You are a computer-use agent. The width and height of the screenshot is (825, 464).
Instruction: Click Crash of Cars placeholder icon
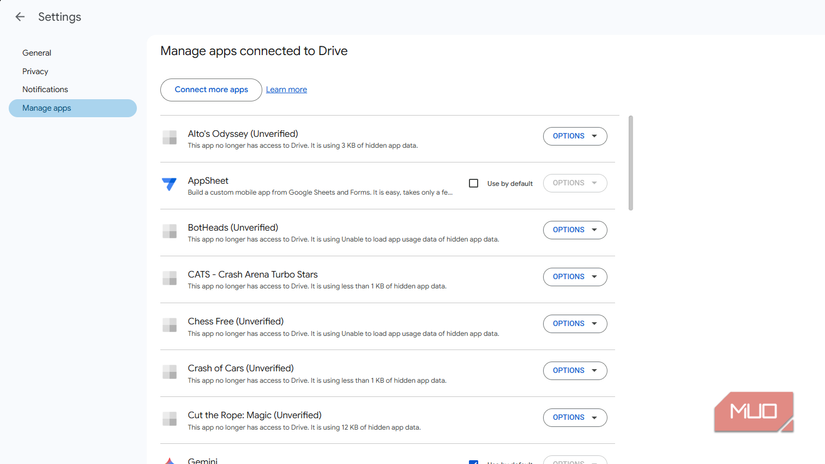[169, 372]
